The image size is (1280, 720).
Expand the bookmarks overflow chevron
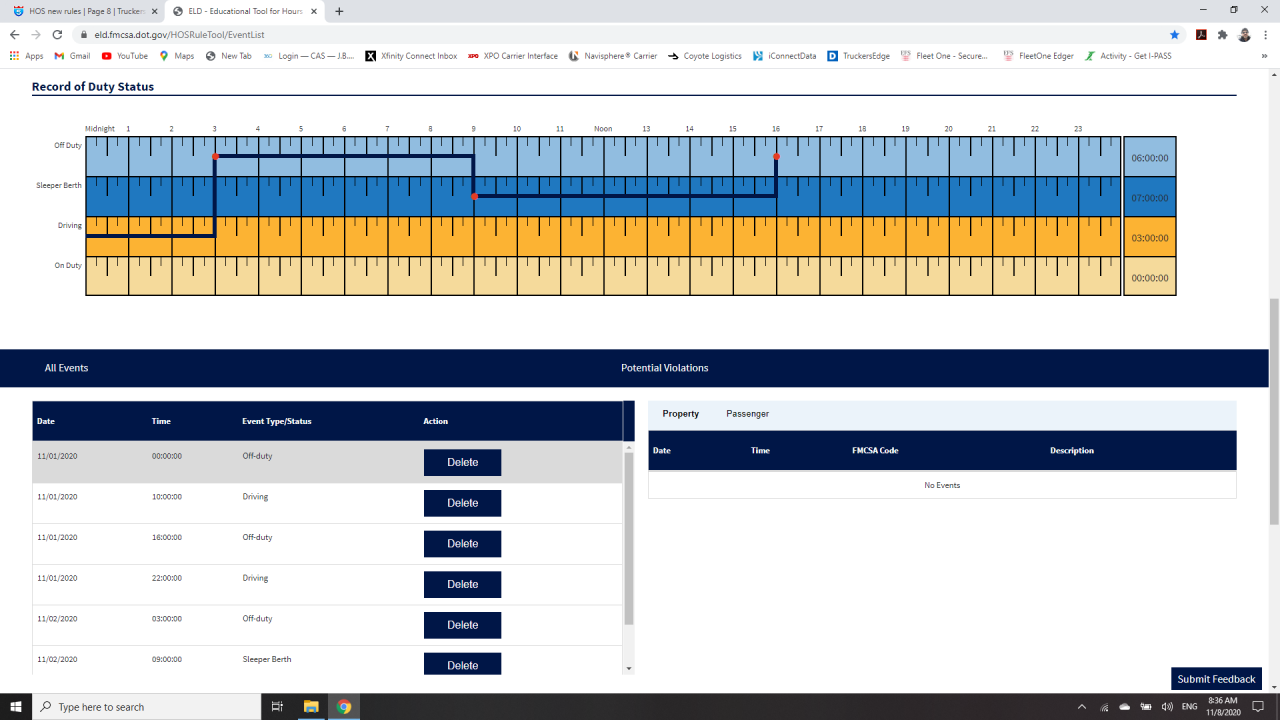1265,56
